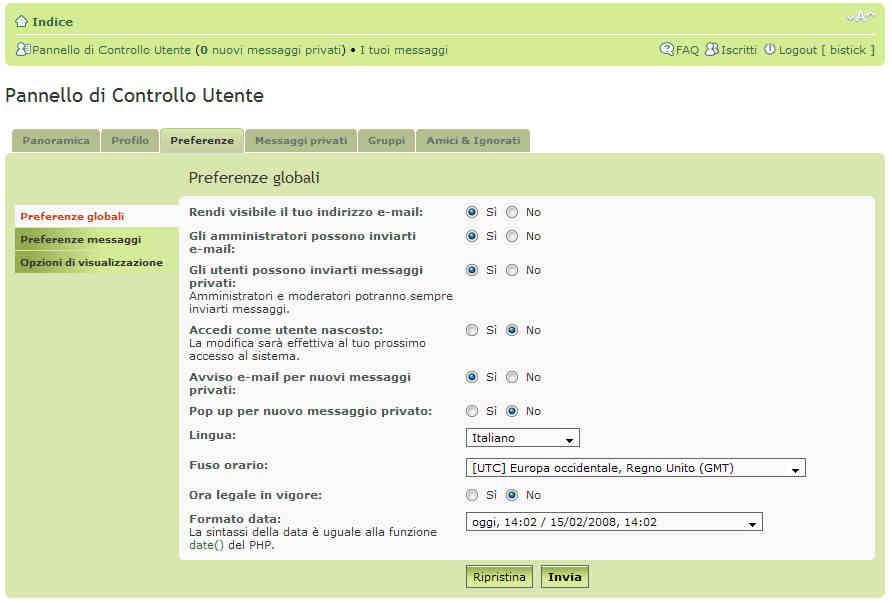Open the Fuso orario timezone dropdown

coord(635,468)
